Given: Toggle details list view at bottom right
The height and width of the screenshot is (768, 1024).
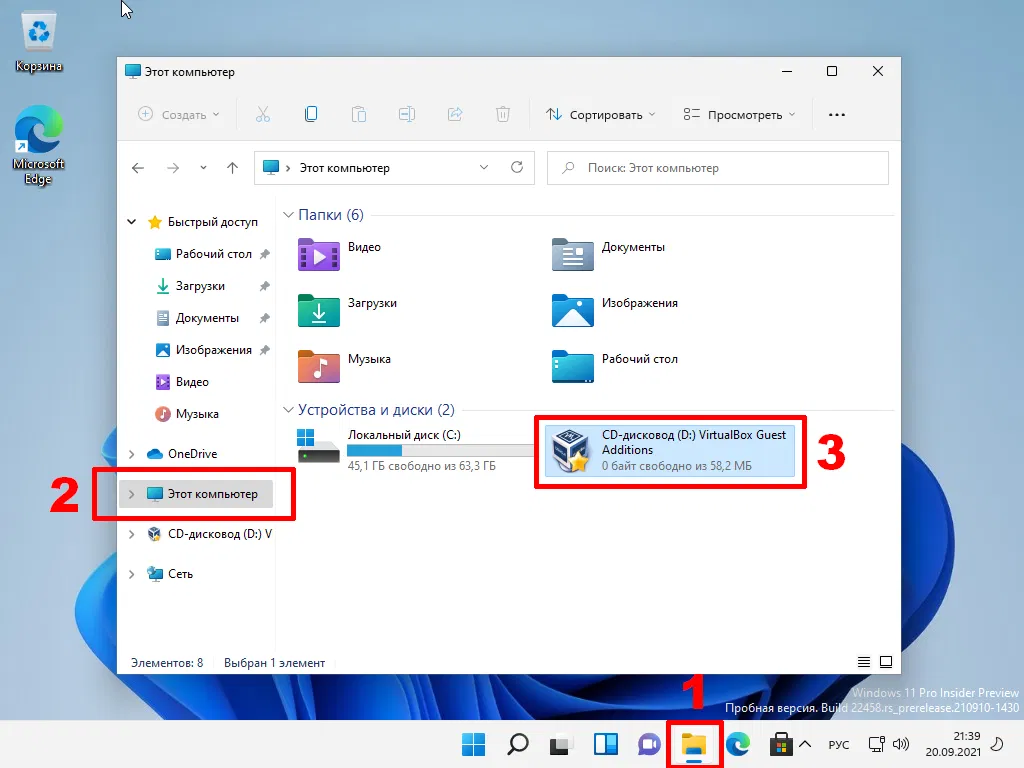Looking at the screenshot, I should coord(863,661).
